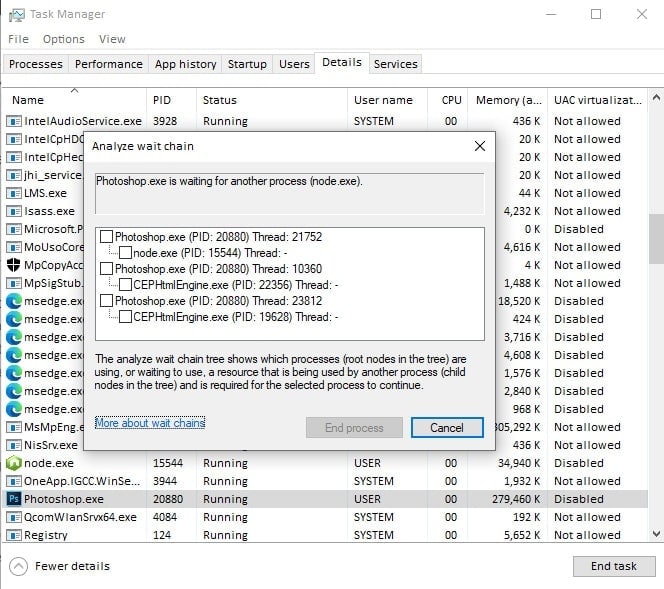Check node.exe PID 15544 checkbox
Image resolution: width=664 pixels, height=589 pixels.
click(x=125, y=253)
